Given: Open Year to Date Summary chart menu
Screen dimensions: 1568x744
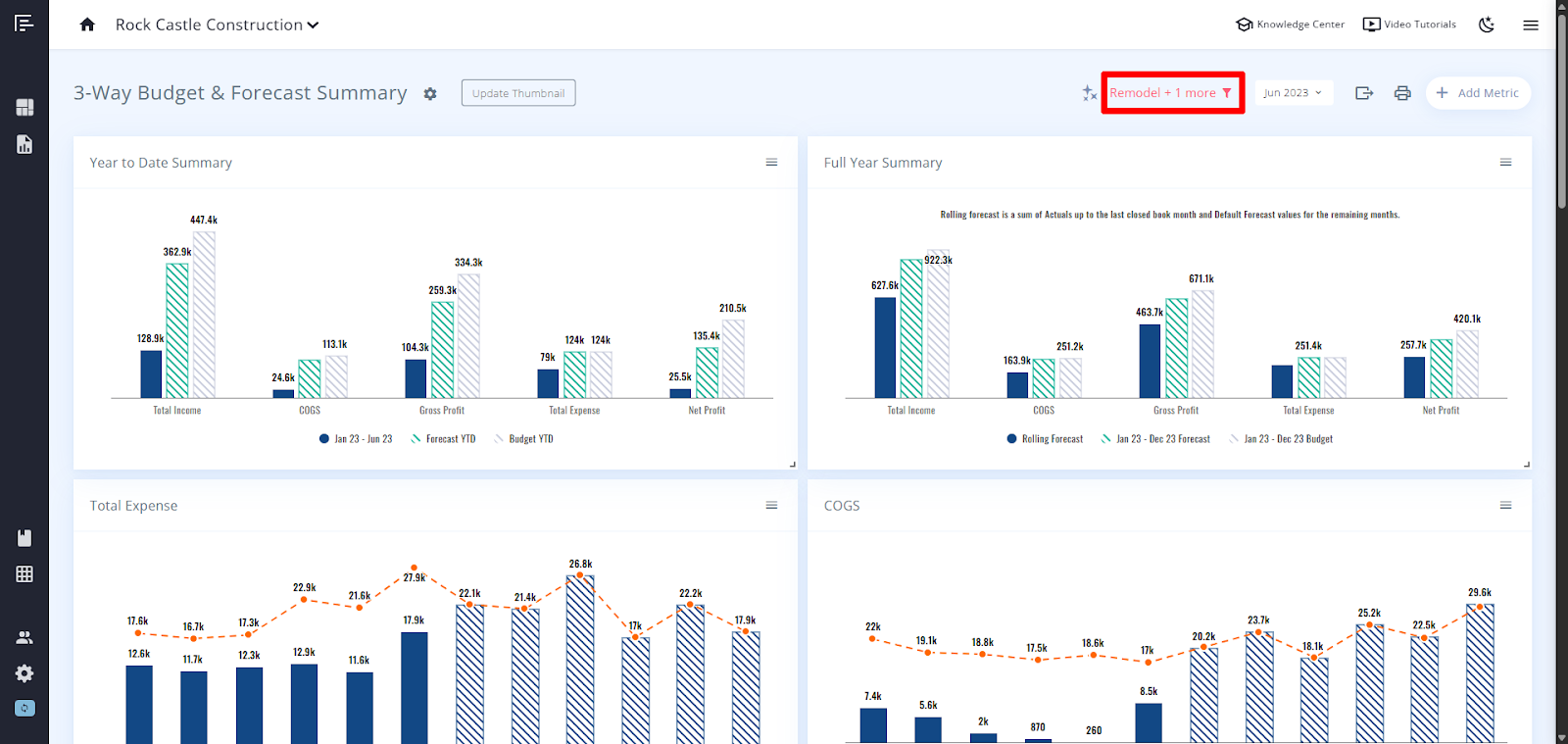Looking at the screenshot, I should click(x=771, y=163).
